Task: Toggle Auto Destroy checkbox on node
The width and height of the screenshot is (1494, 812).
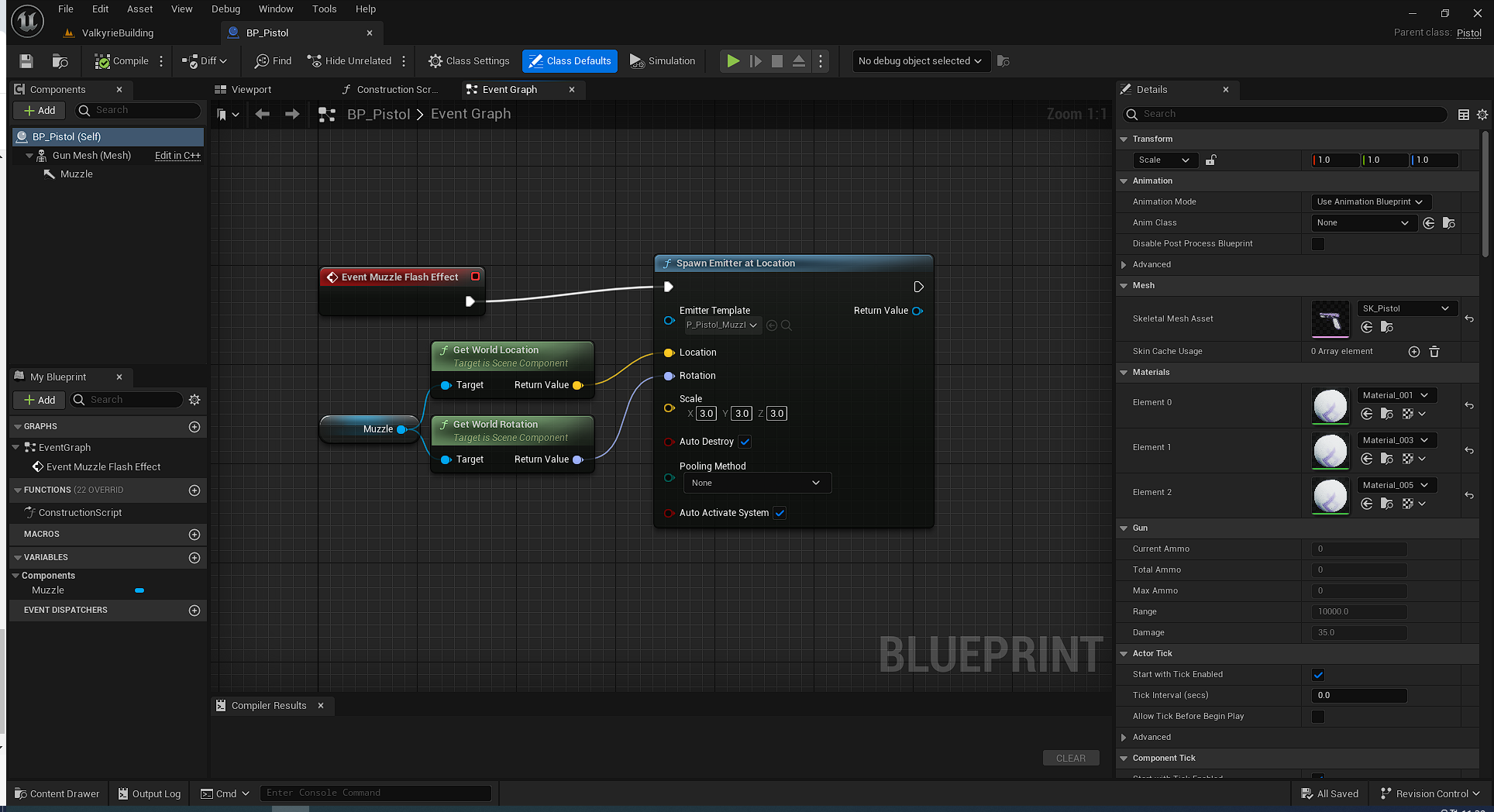Action: pyautogui.click(x=745, y=442)
